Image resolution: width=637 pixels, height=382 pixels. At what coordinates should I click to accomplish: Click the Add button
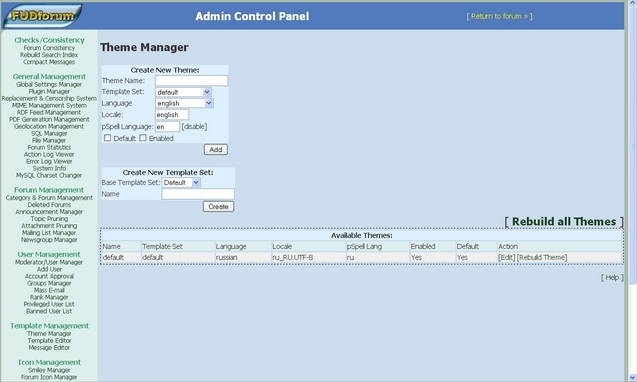216,150
